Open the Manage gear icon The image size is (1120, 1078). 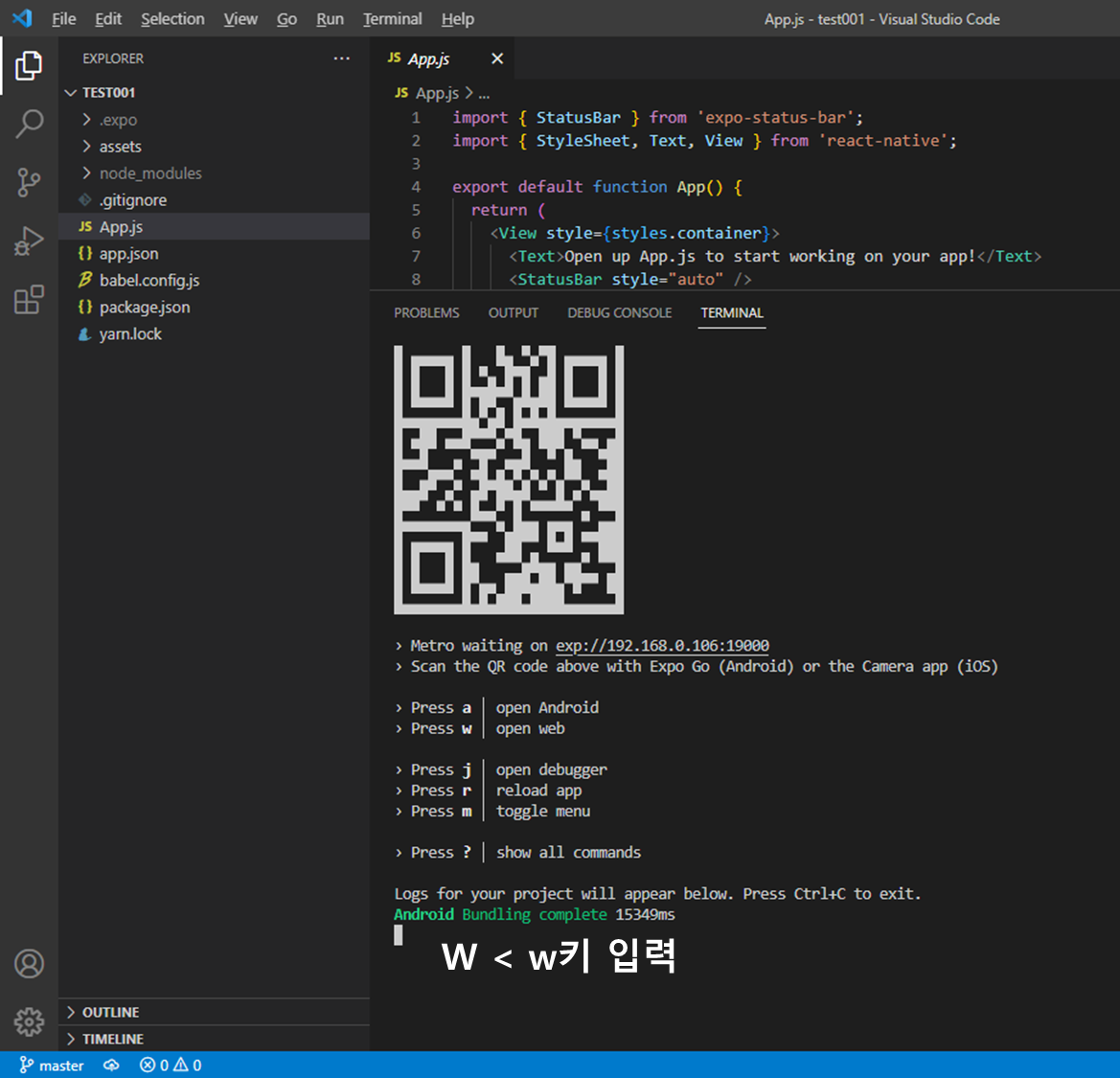click(x=29, y=1022)
